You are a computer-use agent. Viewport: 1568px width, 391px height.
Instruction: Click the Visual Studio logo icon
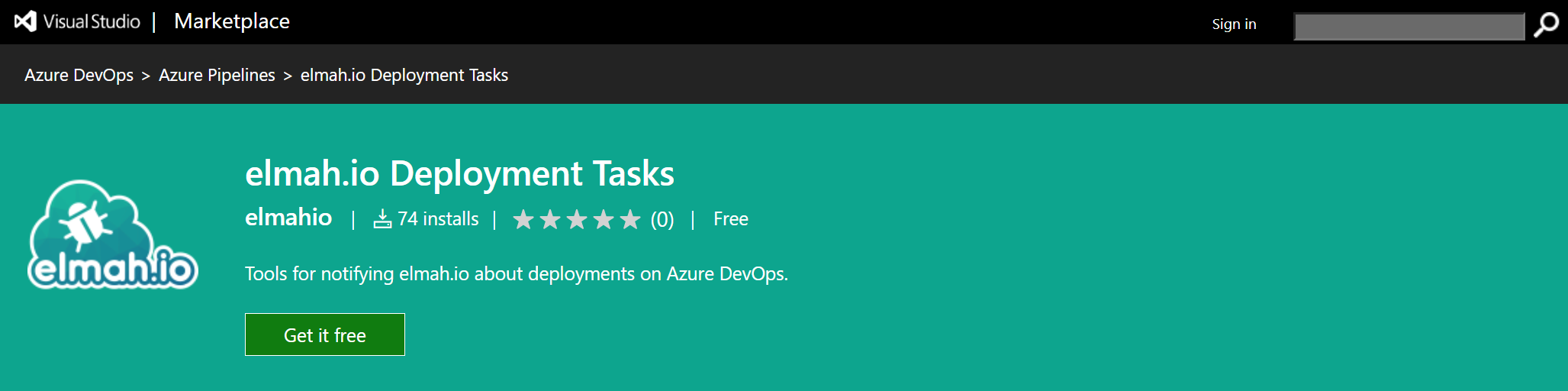pos(25,21)
